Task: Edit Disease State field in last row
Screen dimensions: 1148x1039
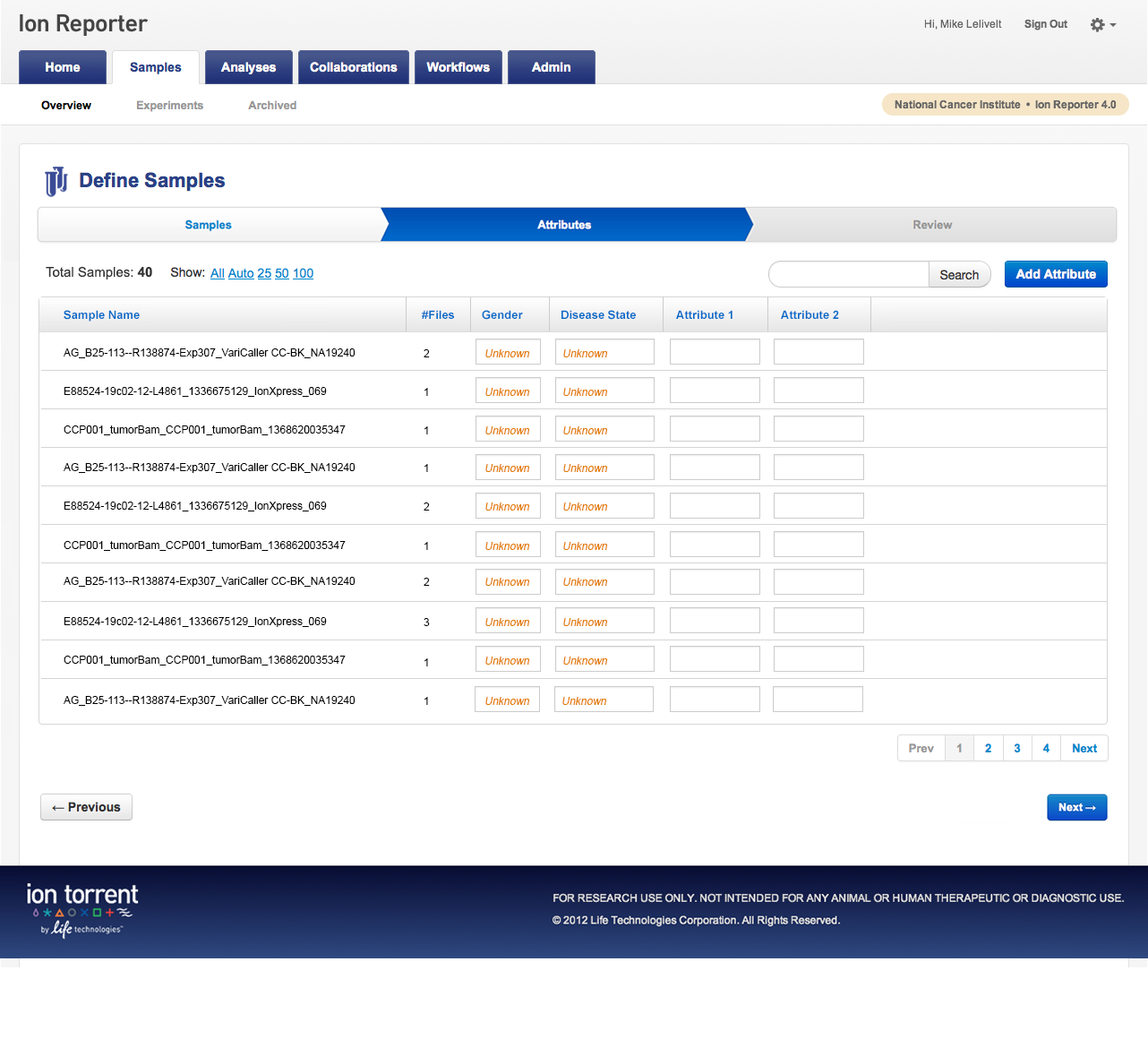Action: click(604, 700)
